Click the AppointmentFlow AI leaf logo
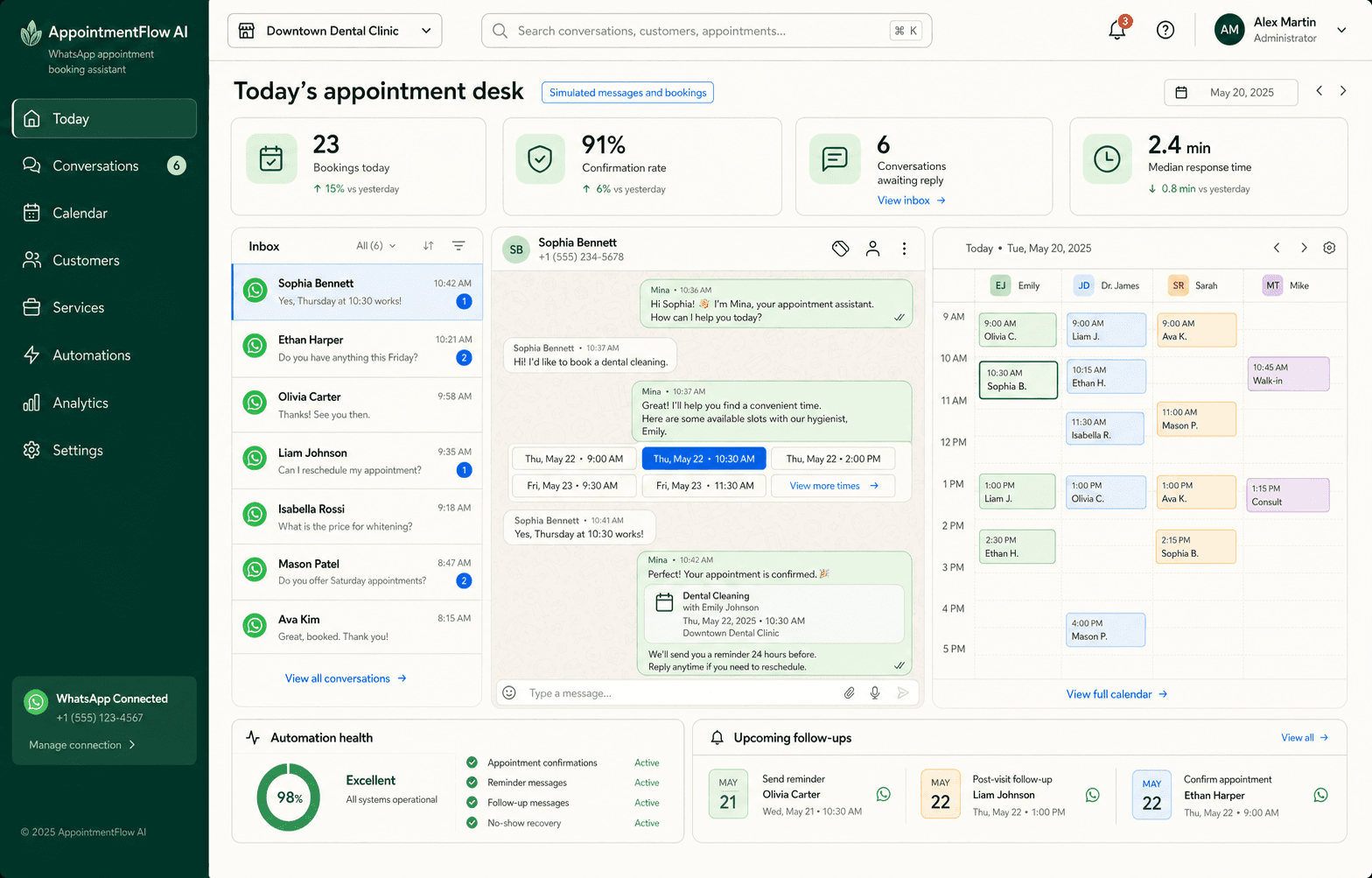This screenshot has height=878, width=1372. (x=31, y=33)
